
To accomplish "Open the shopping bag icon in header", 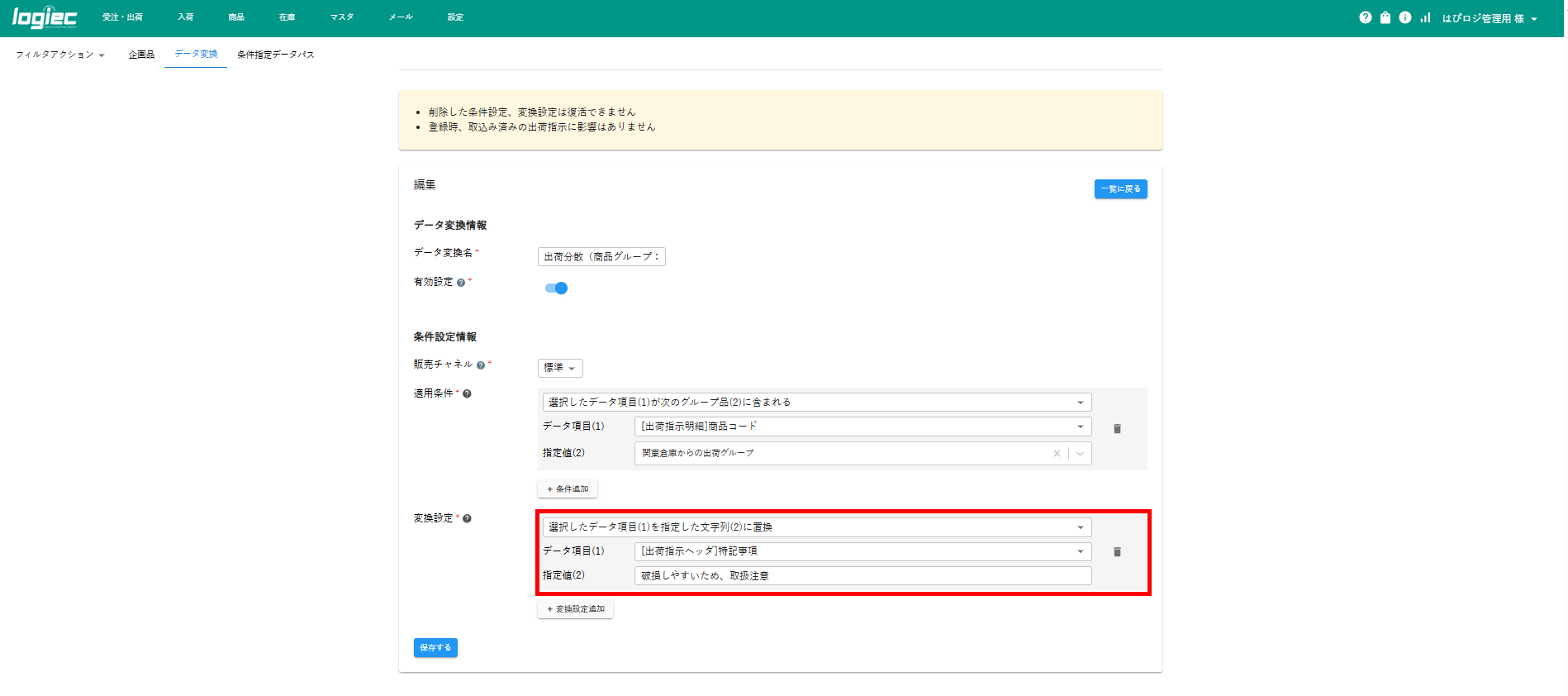I will tap(1385, 17).
